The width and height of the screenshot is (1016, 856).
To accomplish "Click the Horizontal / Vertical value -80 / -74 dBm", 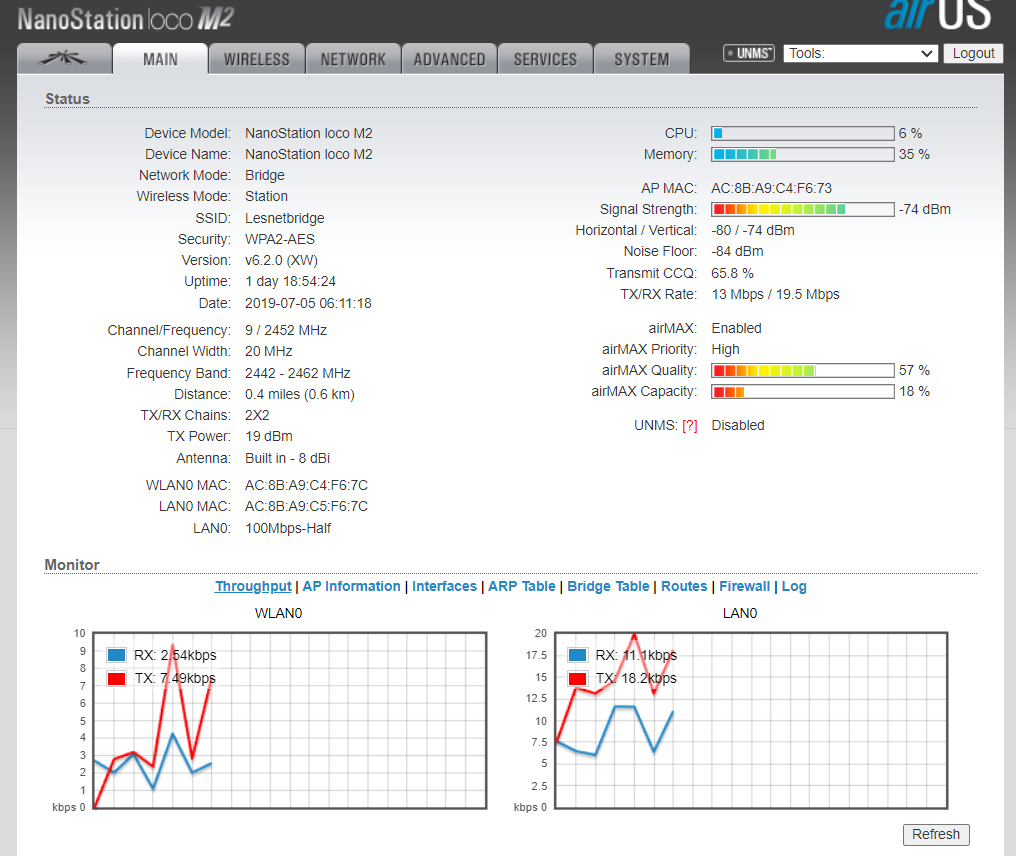I will (753, 230).
